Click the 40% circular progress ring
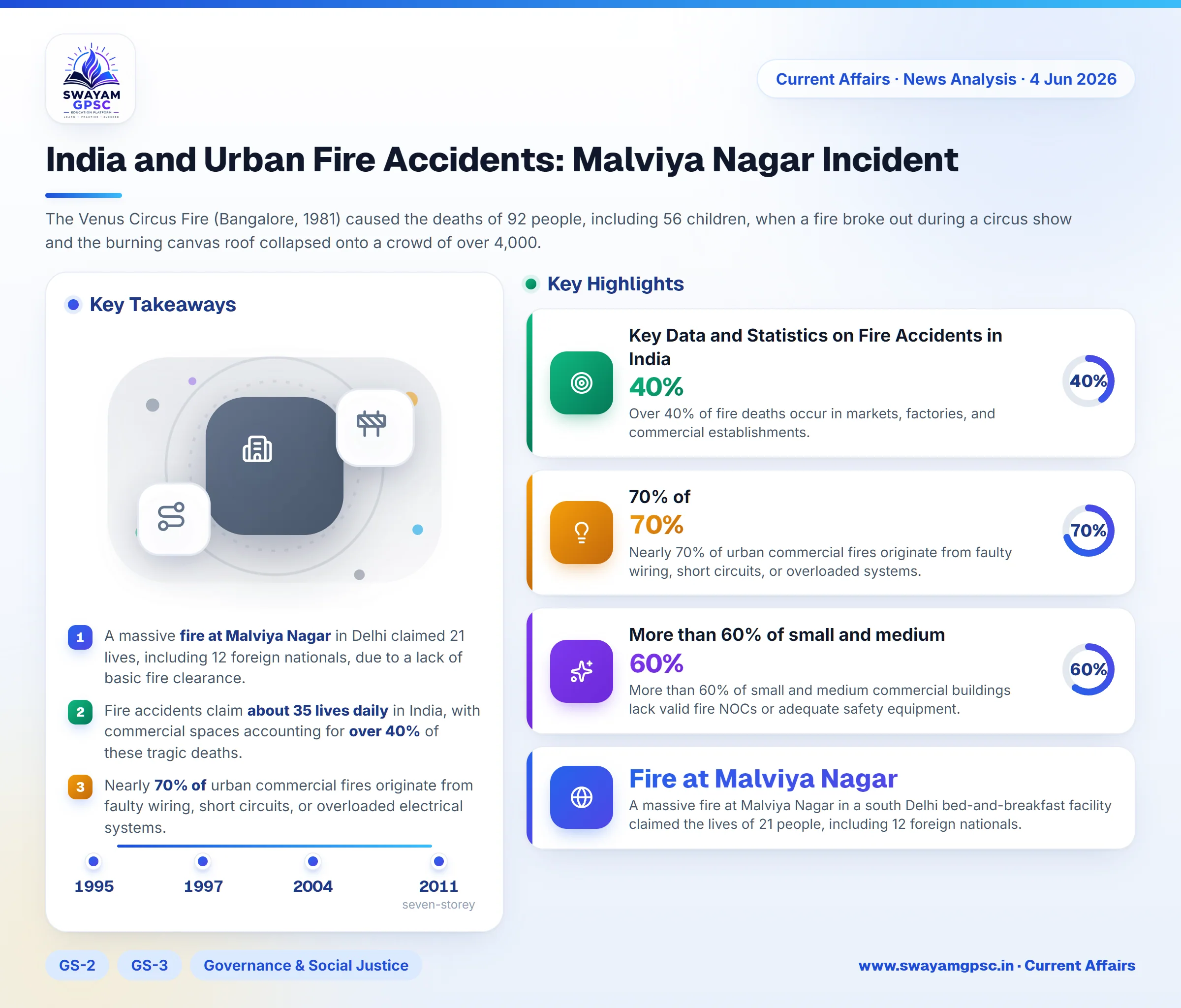The width and height of the screenshot is (1181, 1008). pyautogui.click(x=1088, y=381)
